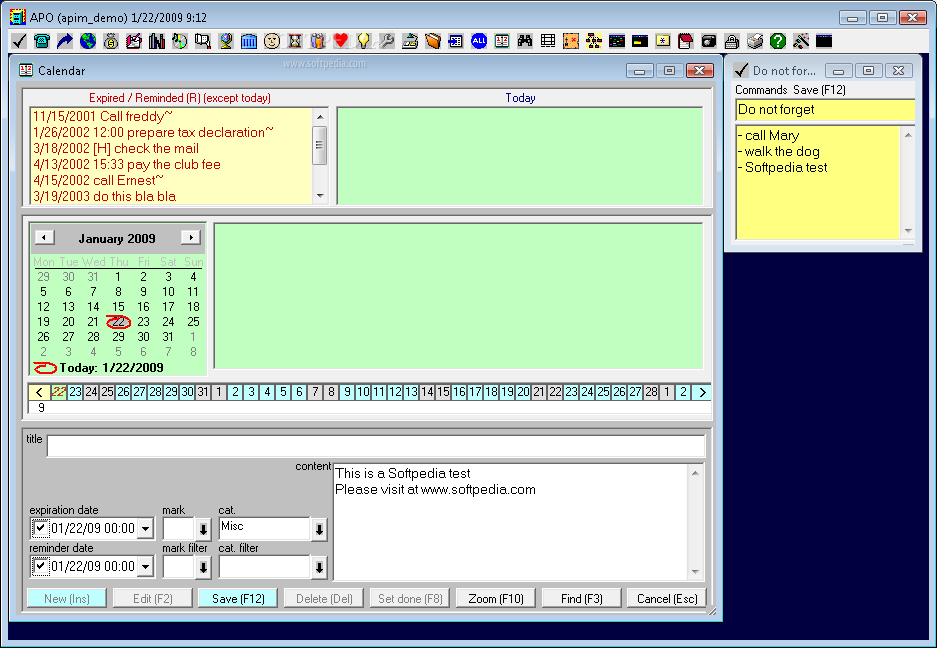Viewport: 937px width, 648px height.
Task: Toggle the expiration date checkbox
Action: 40,528
